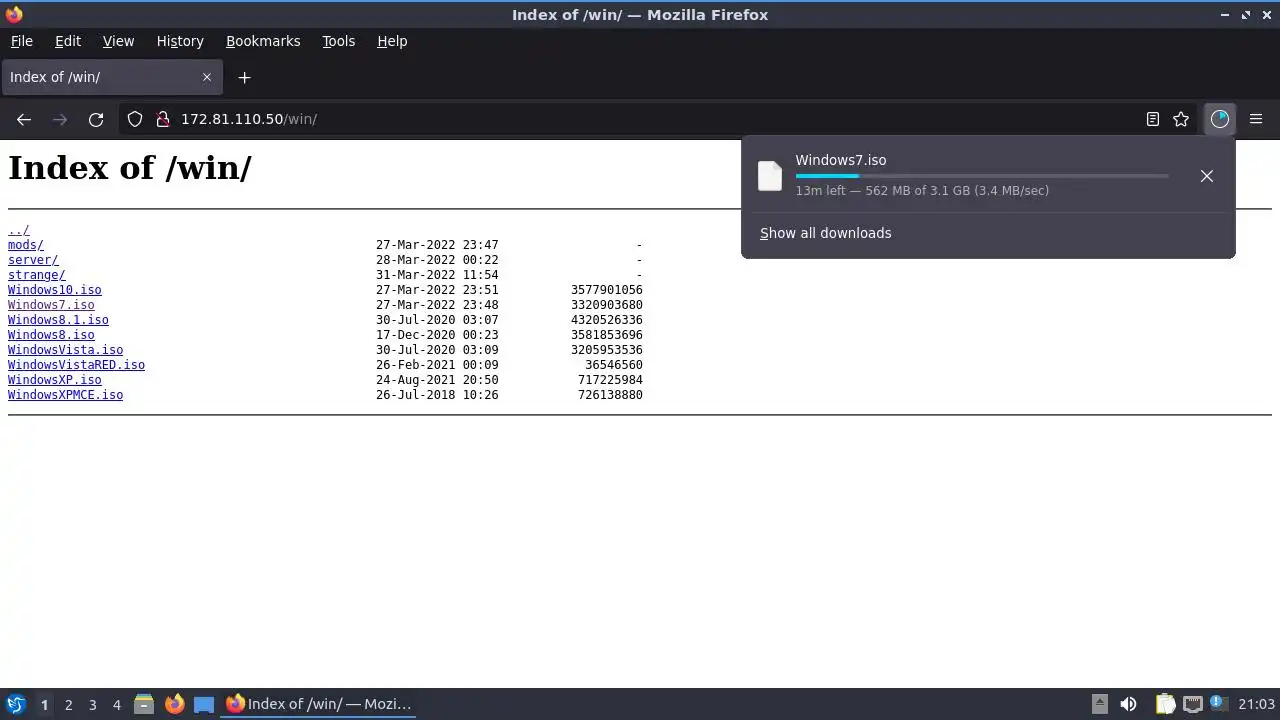Toggle reader view icon
The height and width of the screenshot is (720, 1280).
1153,119
